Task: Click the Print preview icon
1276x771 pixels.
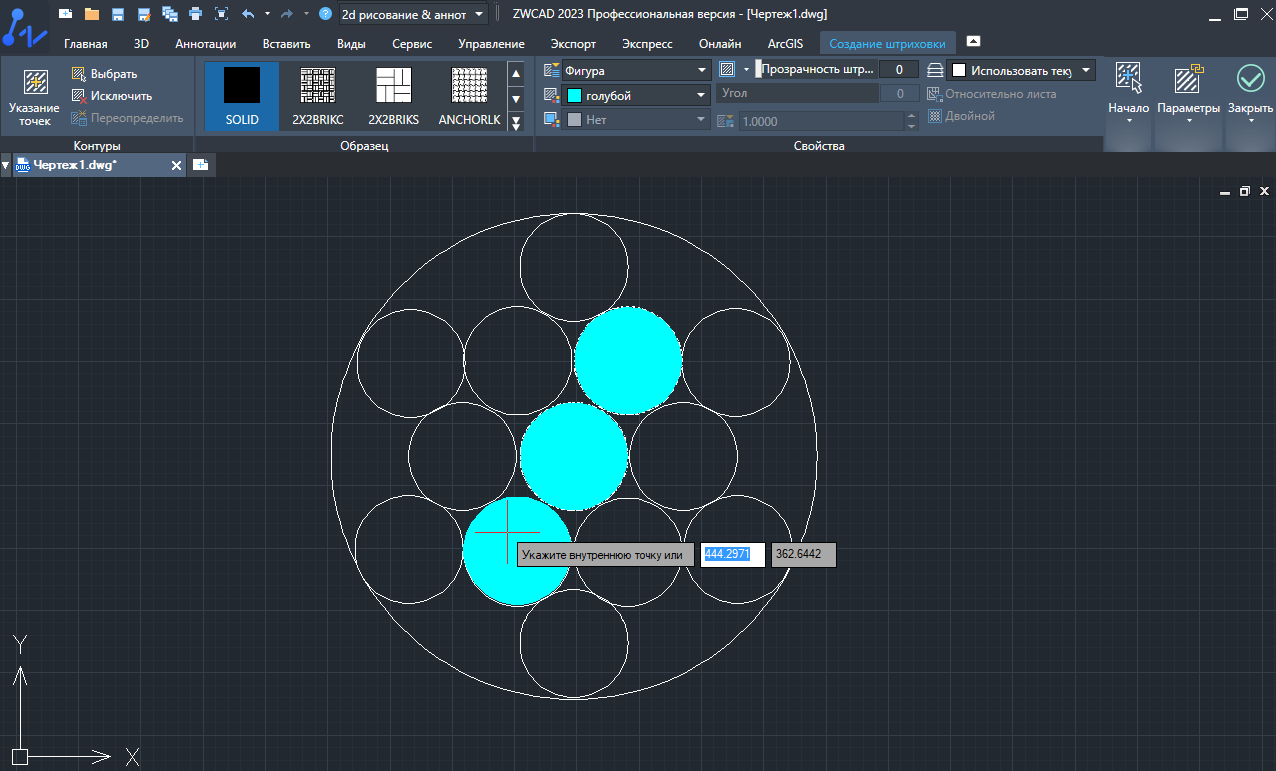Action: point(221,14)
